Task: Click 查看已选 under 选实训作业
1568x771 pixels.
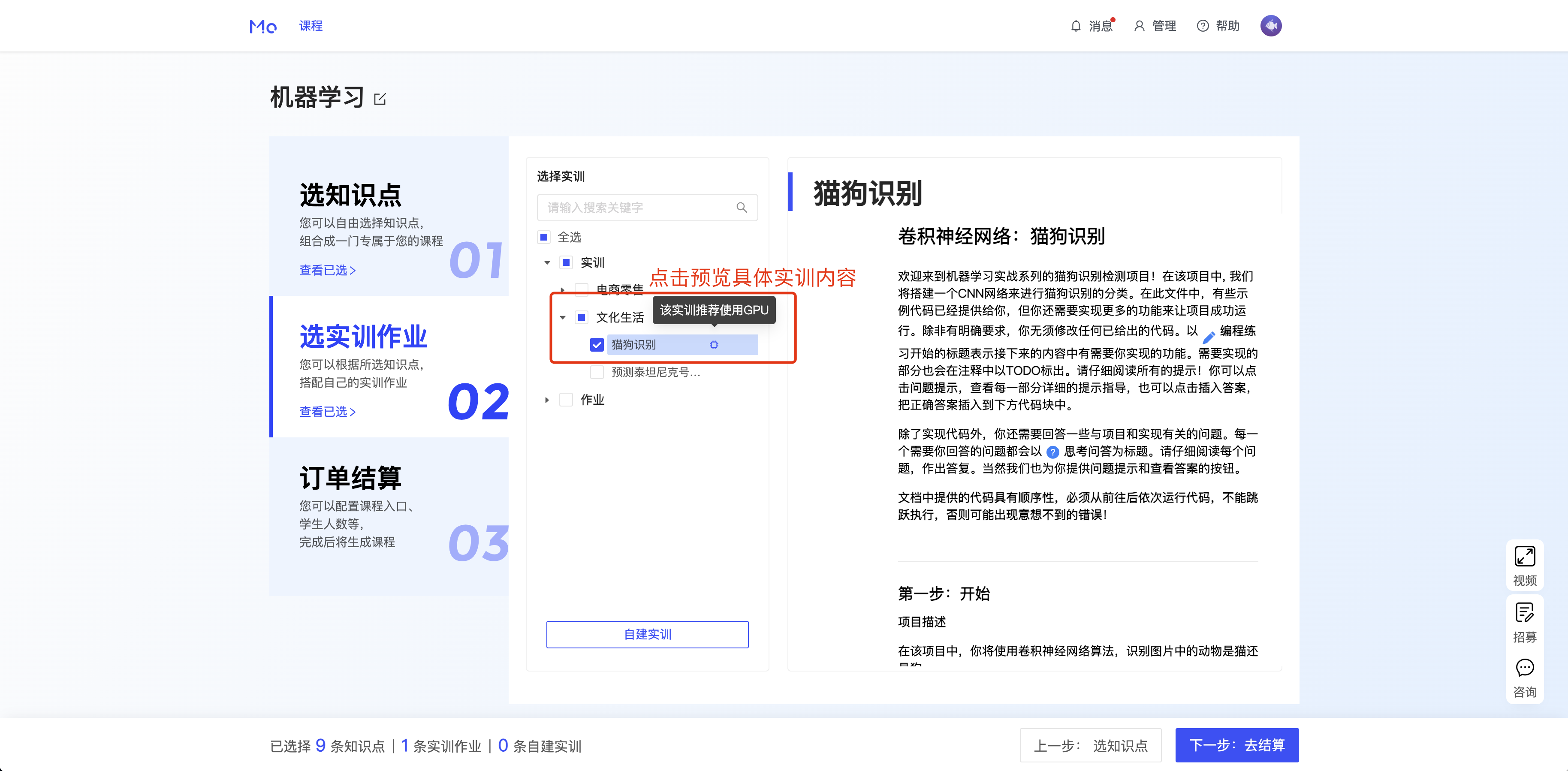Action: click(x=327, y=412)
